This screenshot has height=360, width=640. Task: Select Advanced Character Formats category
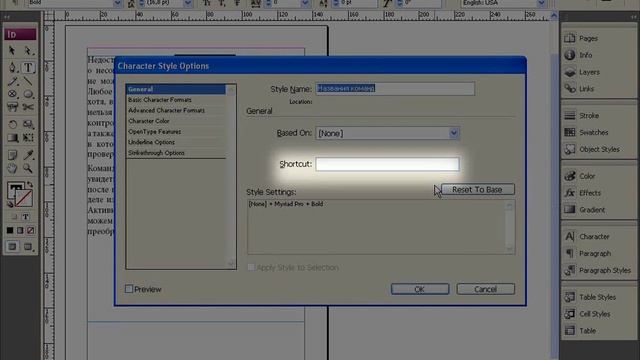tap(176, 111)
